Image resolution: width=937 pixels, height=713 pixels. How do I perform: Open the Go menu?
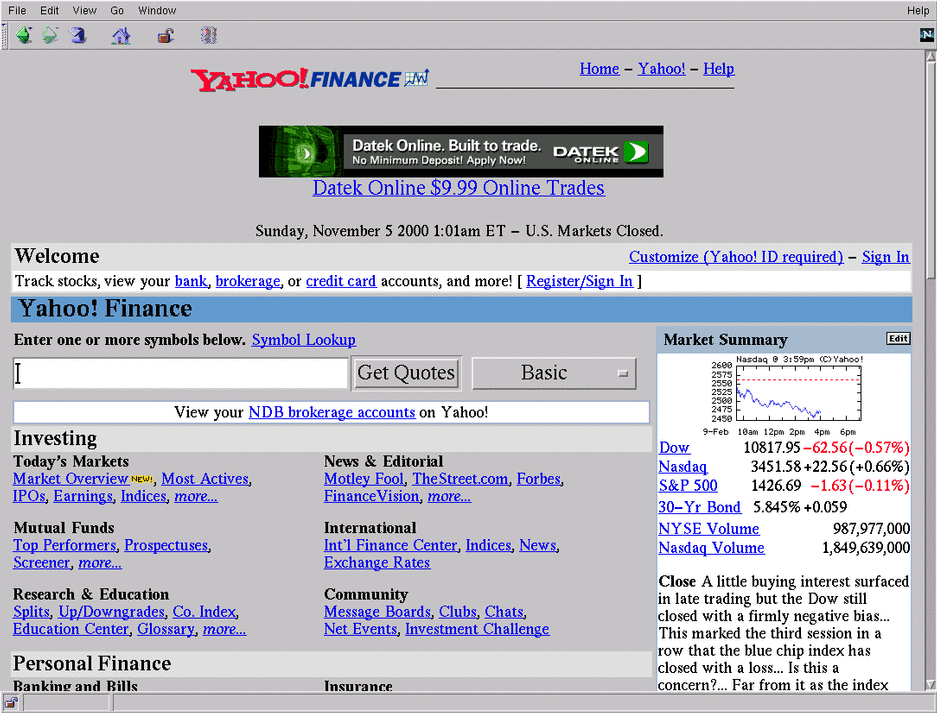[x=117, y=10]
